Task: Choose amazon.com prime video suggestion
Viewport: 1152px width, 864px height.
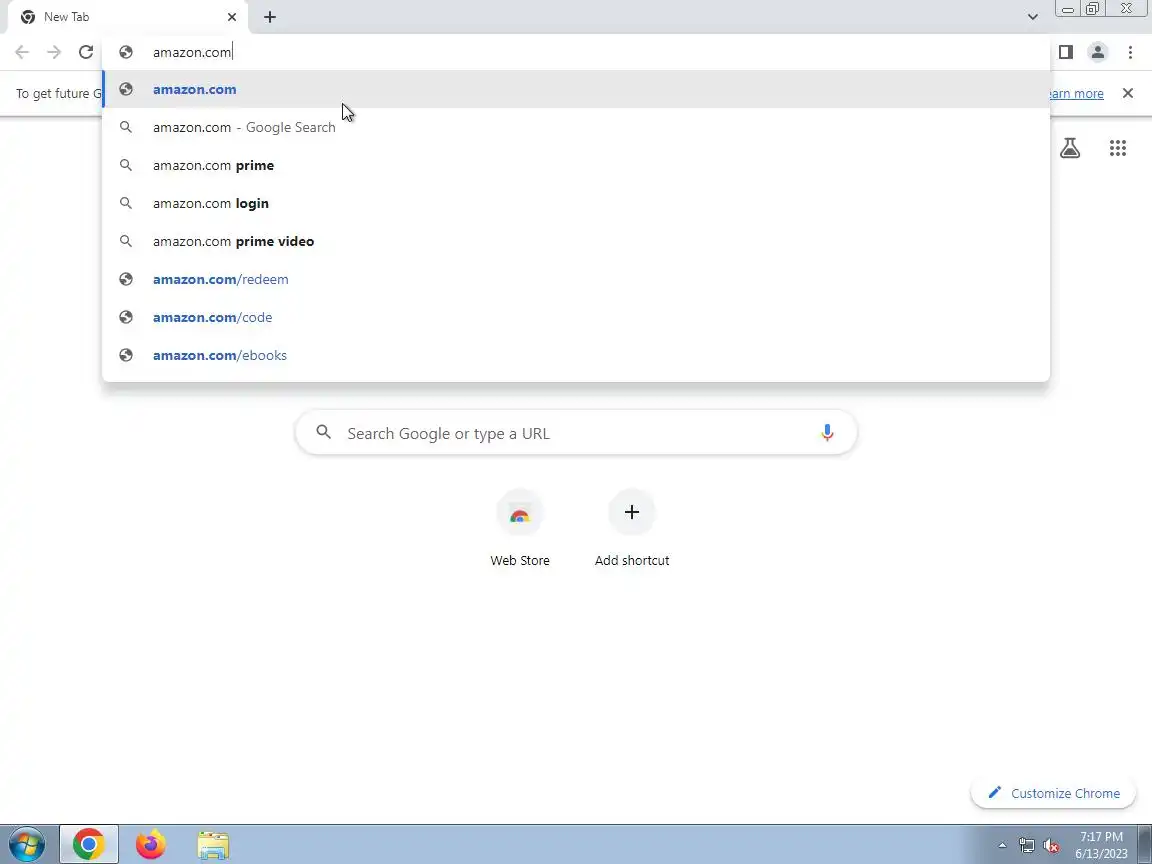Action: coord(576,241)
